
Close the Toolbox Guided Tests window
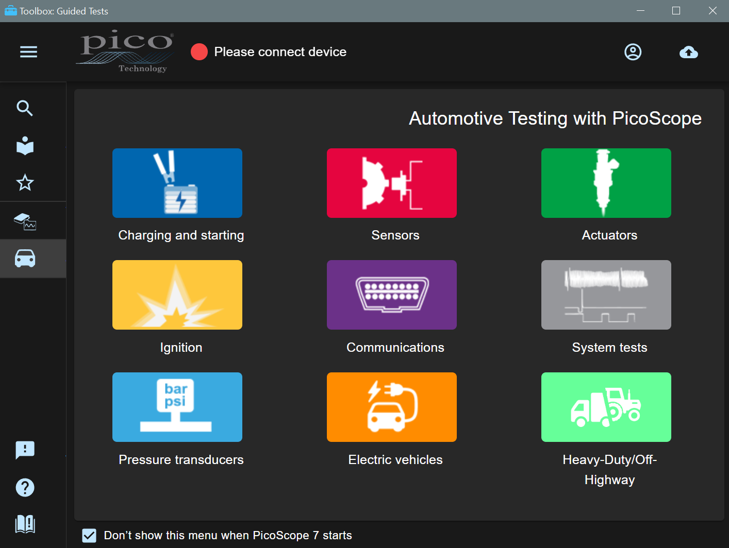pyautogui.click(x=712, y=11)
